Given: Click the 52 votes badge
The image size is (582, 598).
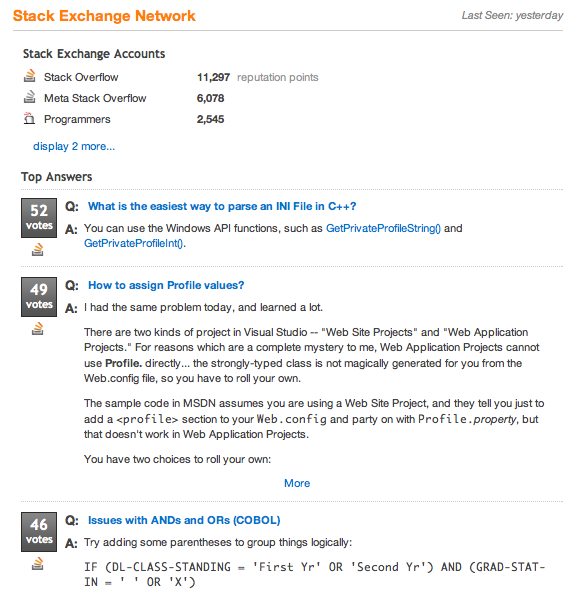Looking at the screenshot, I should tap(39, 218).
